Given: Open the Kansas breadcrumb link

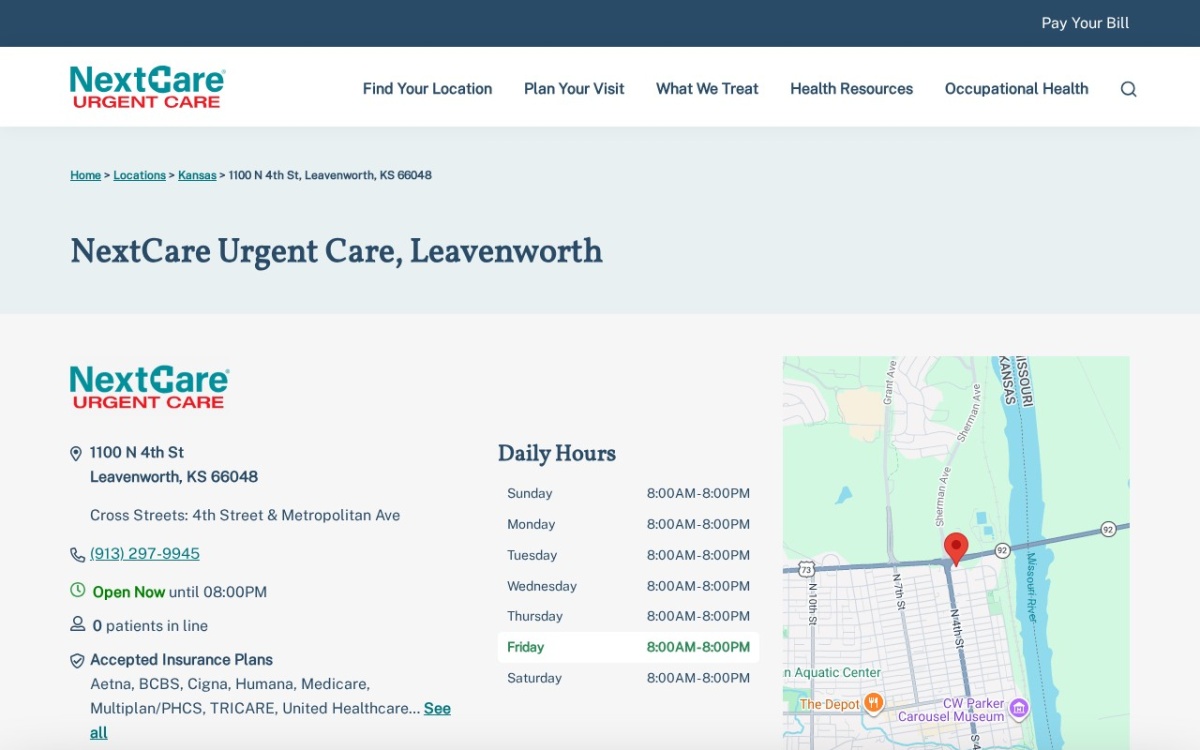Looking at the screenshot, I should tap(197, 175).
